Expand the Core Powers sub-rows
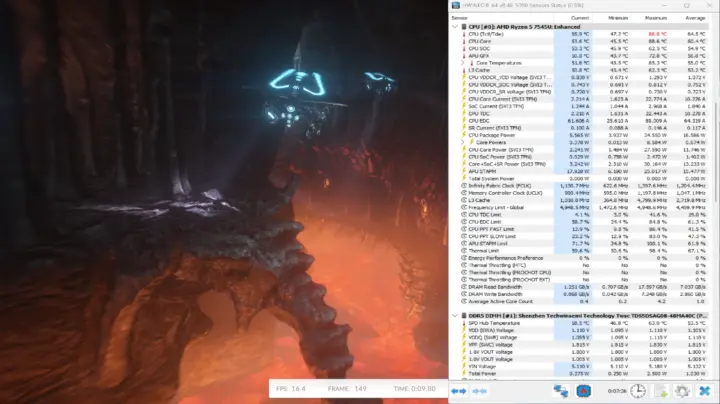720x404 pixels. 463,142
